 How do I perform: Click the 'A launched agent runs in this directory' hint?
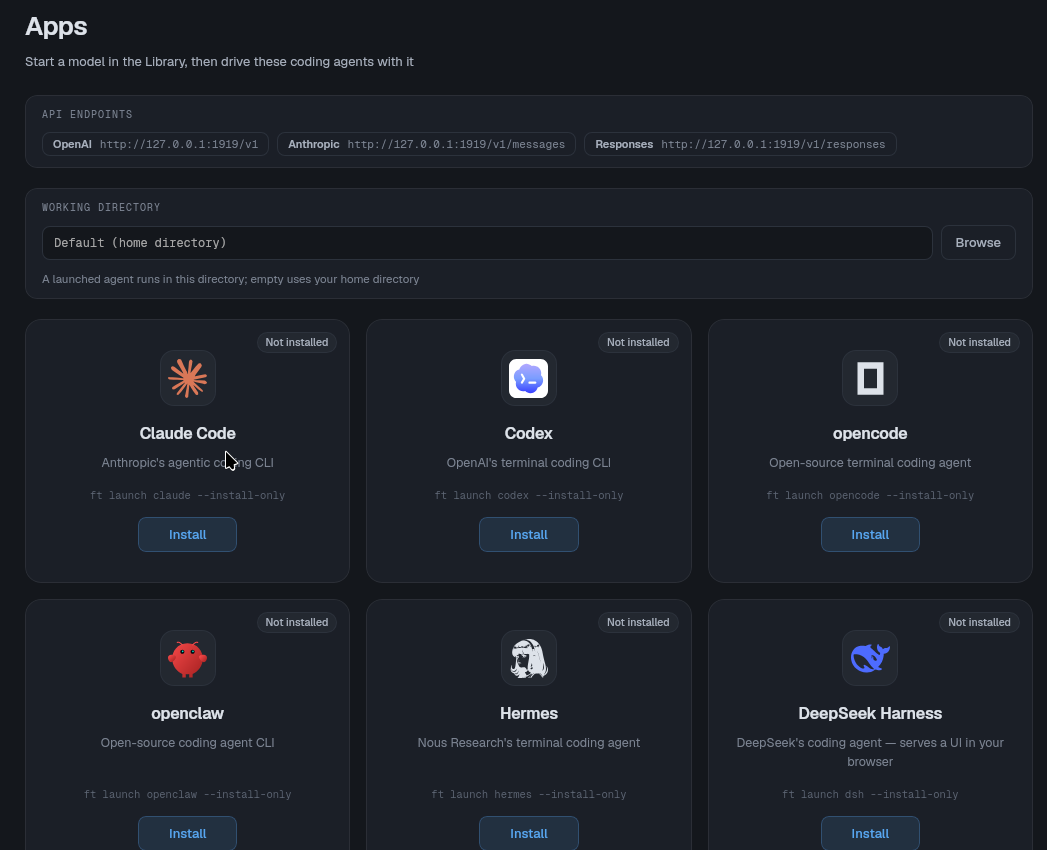tap(230, 279)
